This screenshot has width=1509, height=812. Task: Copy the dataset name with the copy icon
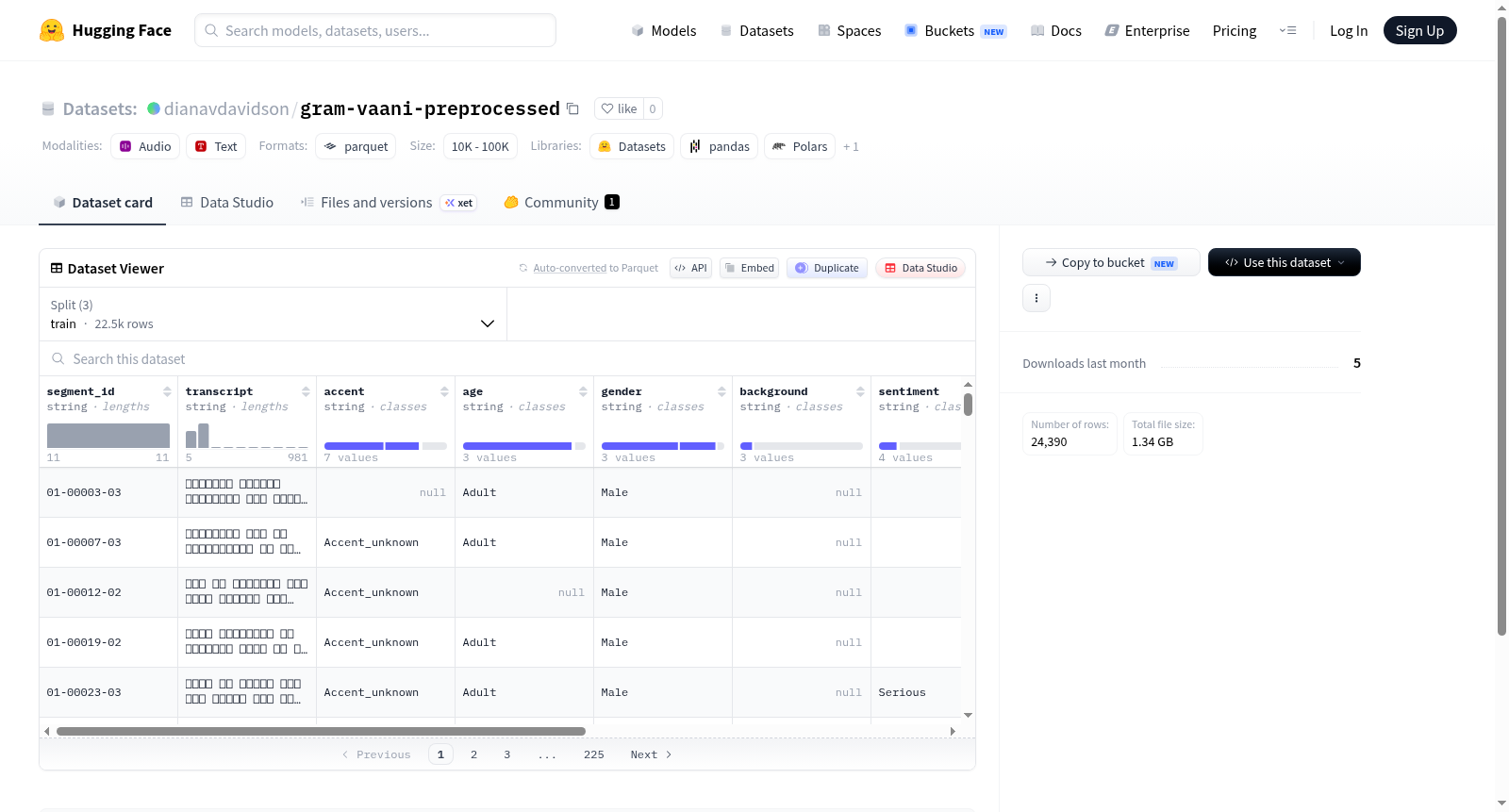point(572,108)
